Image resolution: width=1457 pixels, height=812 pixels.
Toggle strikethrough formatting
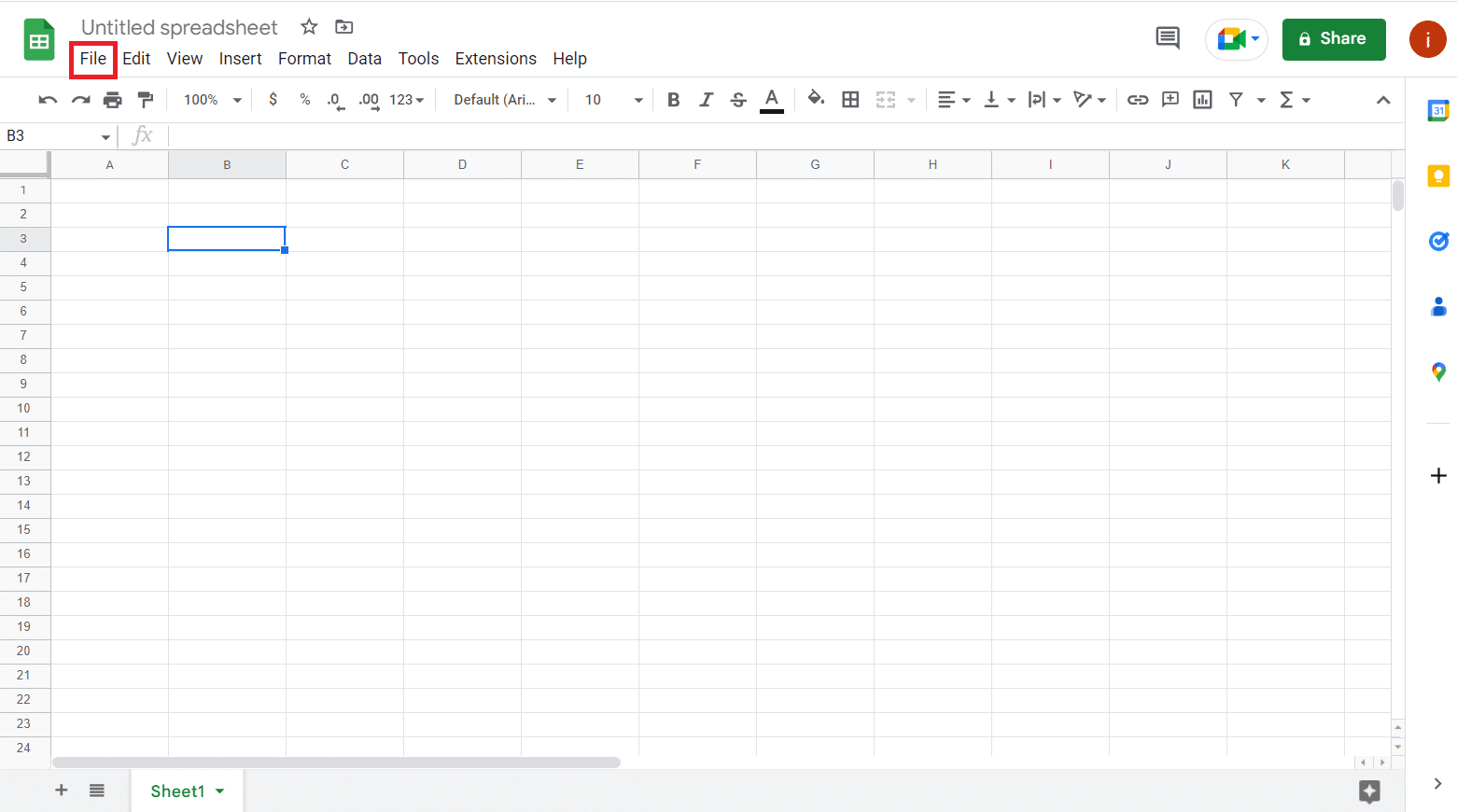coord(738,100)
